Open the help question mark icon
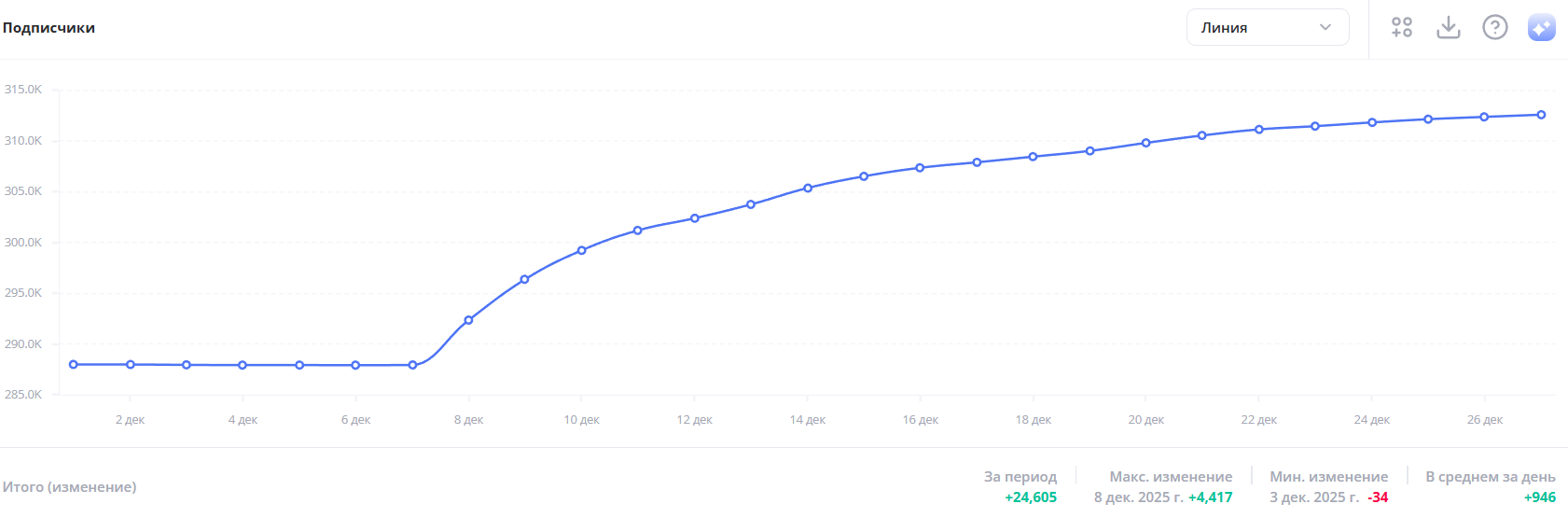Viewport: 1568px width, 518px height. point(1494,27)
